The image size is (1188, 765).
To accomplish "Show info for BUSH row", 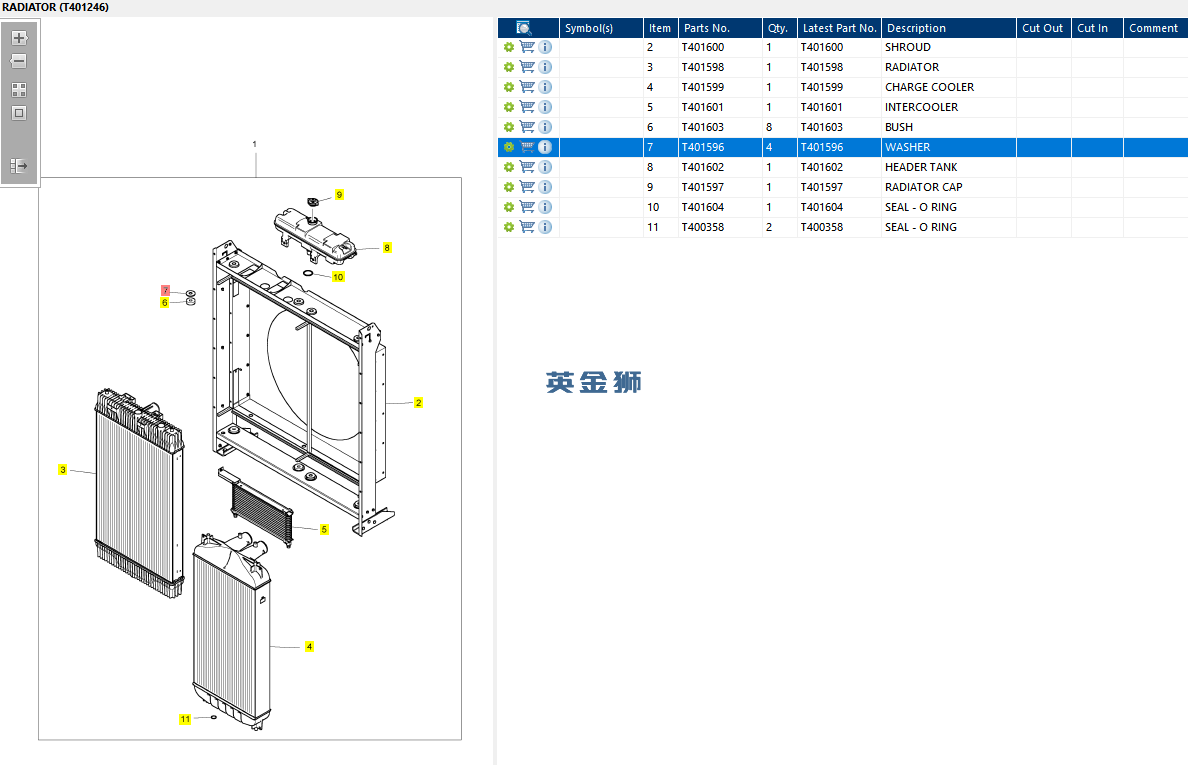I will (545, 127).
